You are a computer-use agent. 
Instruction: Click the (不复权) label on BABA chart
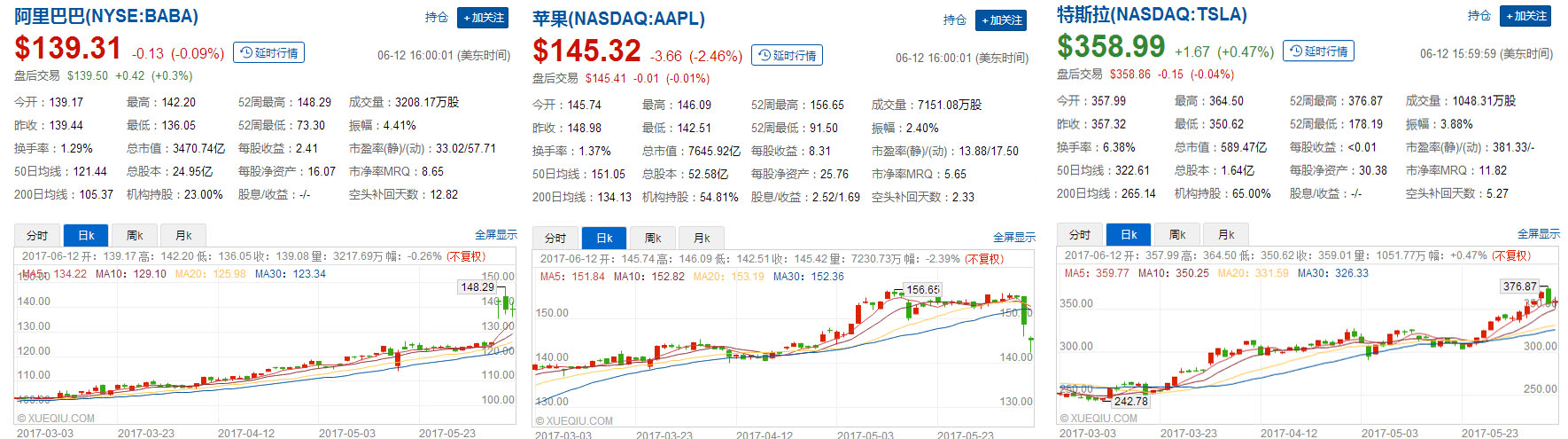coord(466,256)
